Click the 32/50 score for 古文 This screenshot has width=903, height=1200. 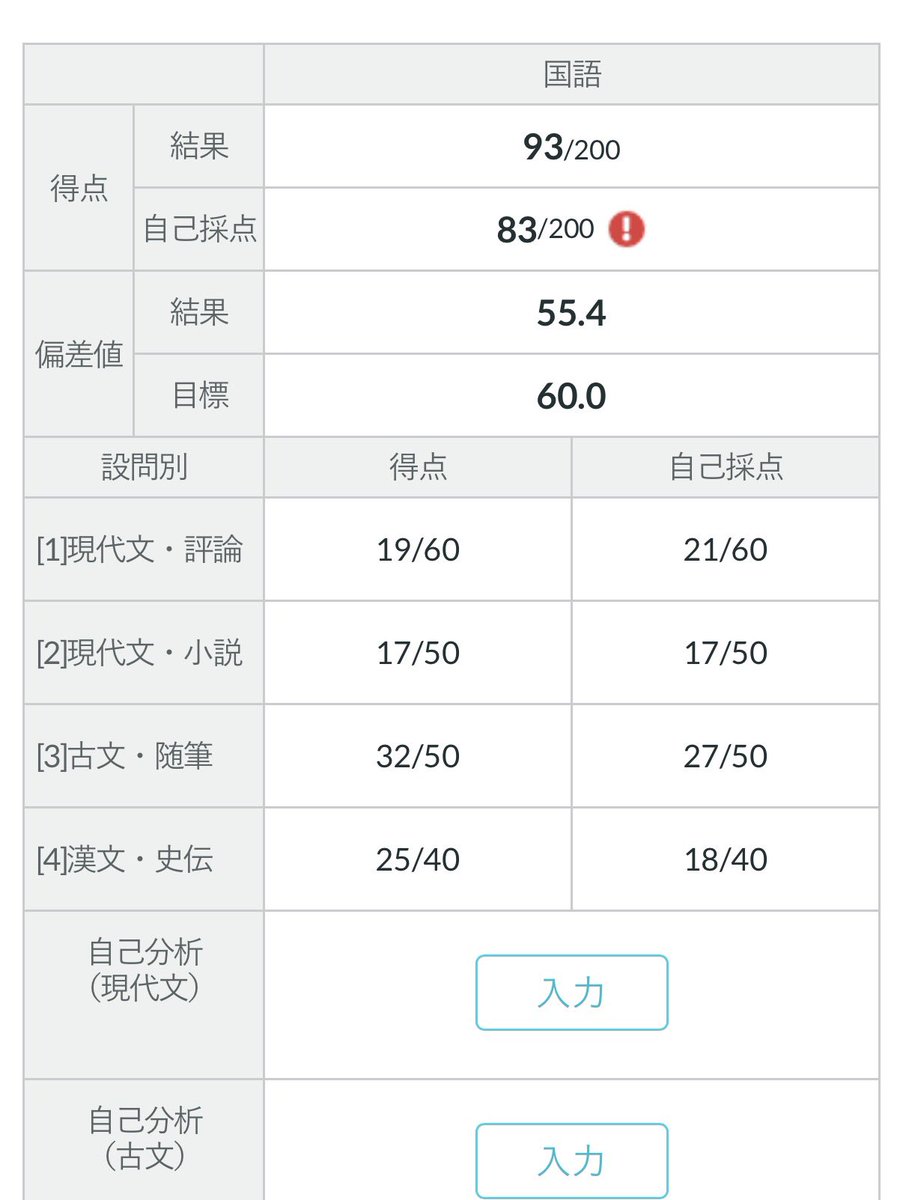(x=418, y=756)
